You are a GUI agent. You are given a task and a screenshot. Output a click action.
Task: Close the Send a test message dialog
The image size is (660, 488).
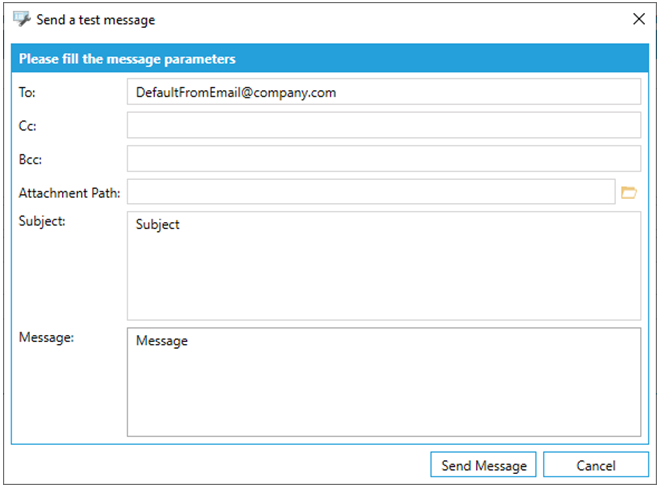tap(639, 19)
